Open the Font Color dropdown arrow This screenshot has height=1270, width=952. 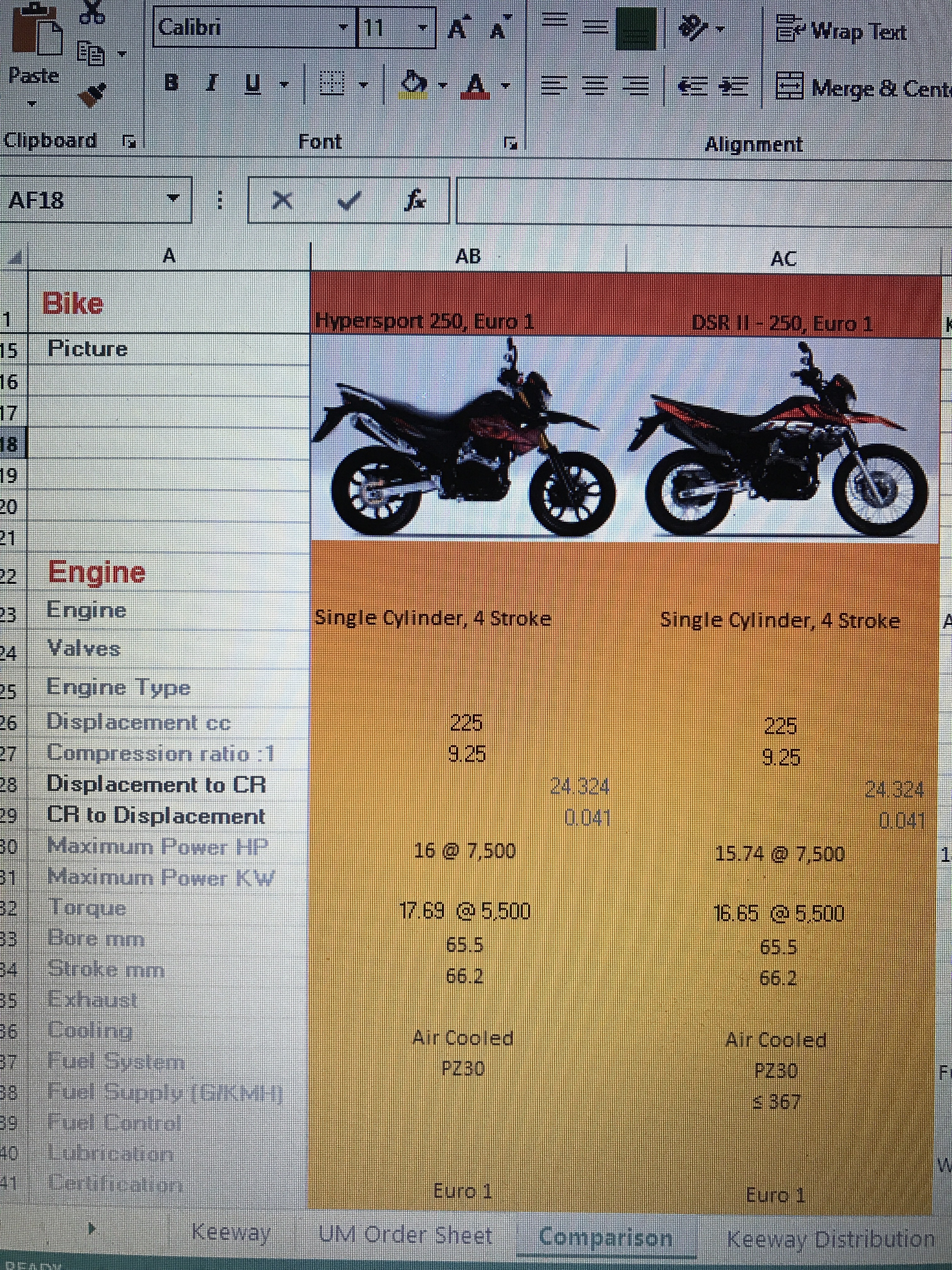click(505, 87)
